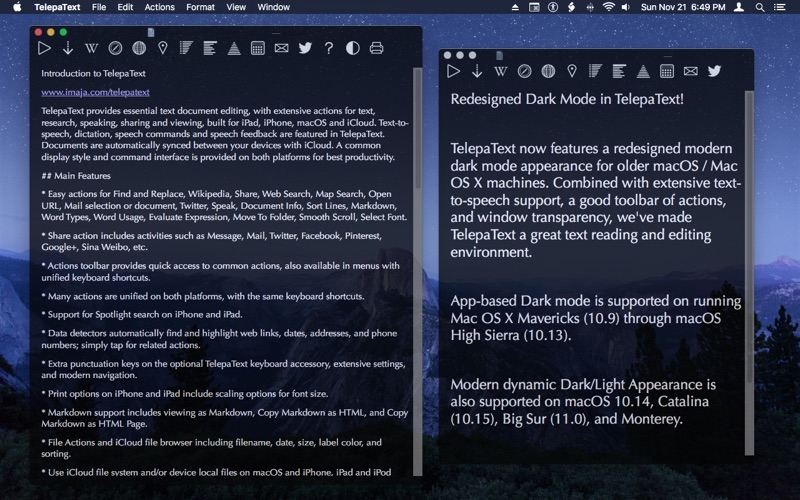Click the 'Support for Spotlight search' bullet line

(142, 314)
